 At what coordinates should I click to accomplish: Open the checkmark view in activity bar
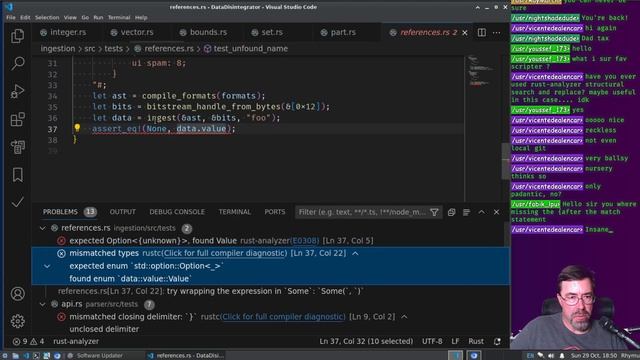18,202
